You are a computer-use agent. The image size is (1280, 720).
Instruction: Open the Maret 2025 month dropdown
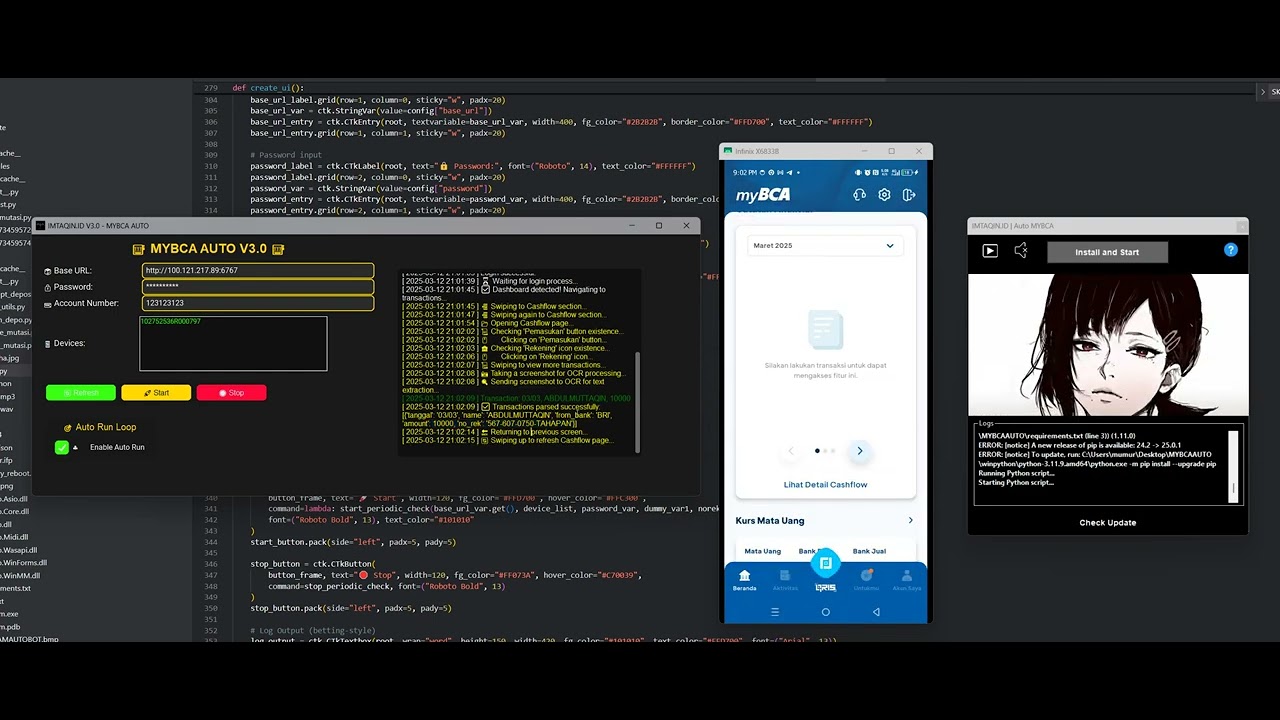[825, 245]
